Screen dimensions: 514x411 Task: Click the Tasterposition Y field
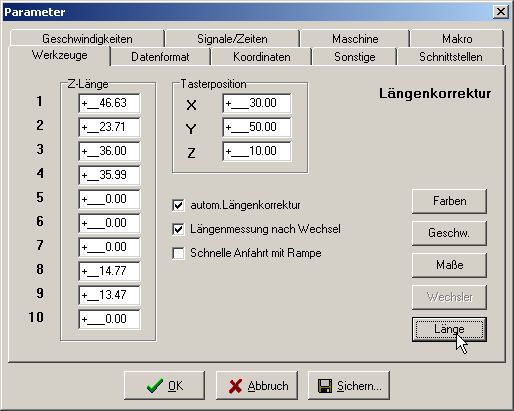click(x=257, y=127)
